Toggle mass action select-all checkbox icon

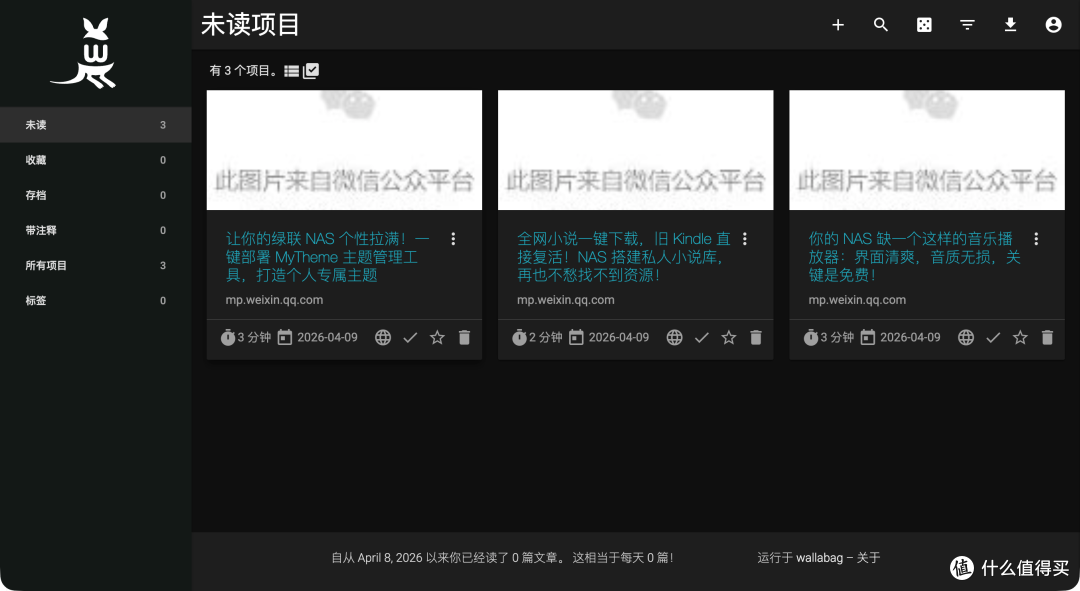pos(311,70)
